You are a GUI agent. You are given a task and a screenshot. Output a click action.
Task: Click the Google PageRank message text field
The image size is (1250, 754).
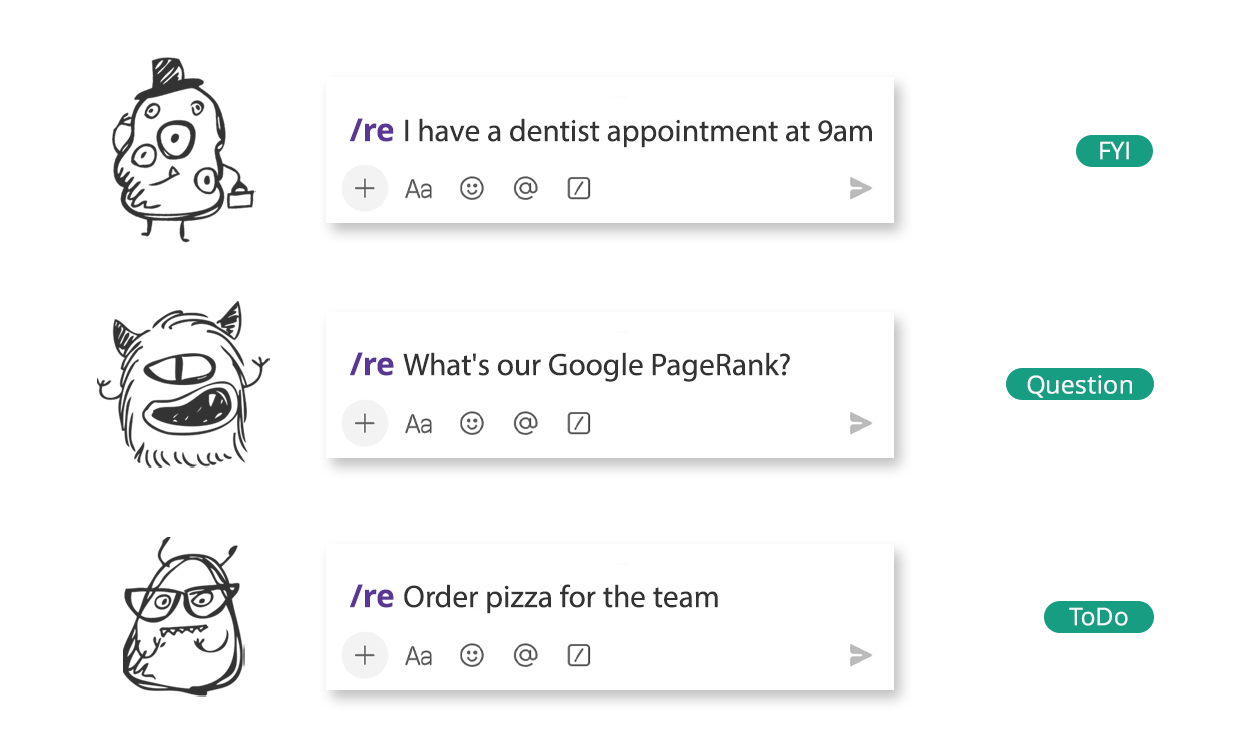click(x=596, y=365)
